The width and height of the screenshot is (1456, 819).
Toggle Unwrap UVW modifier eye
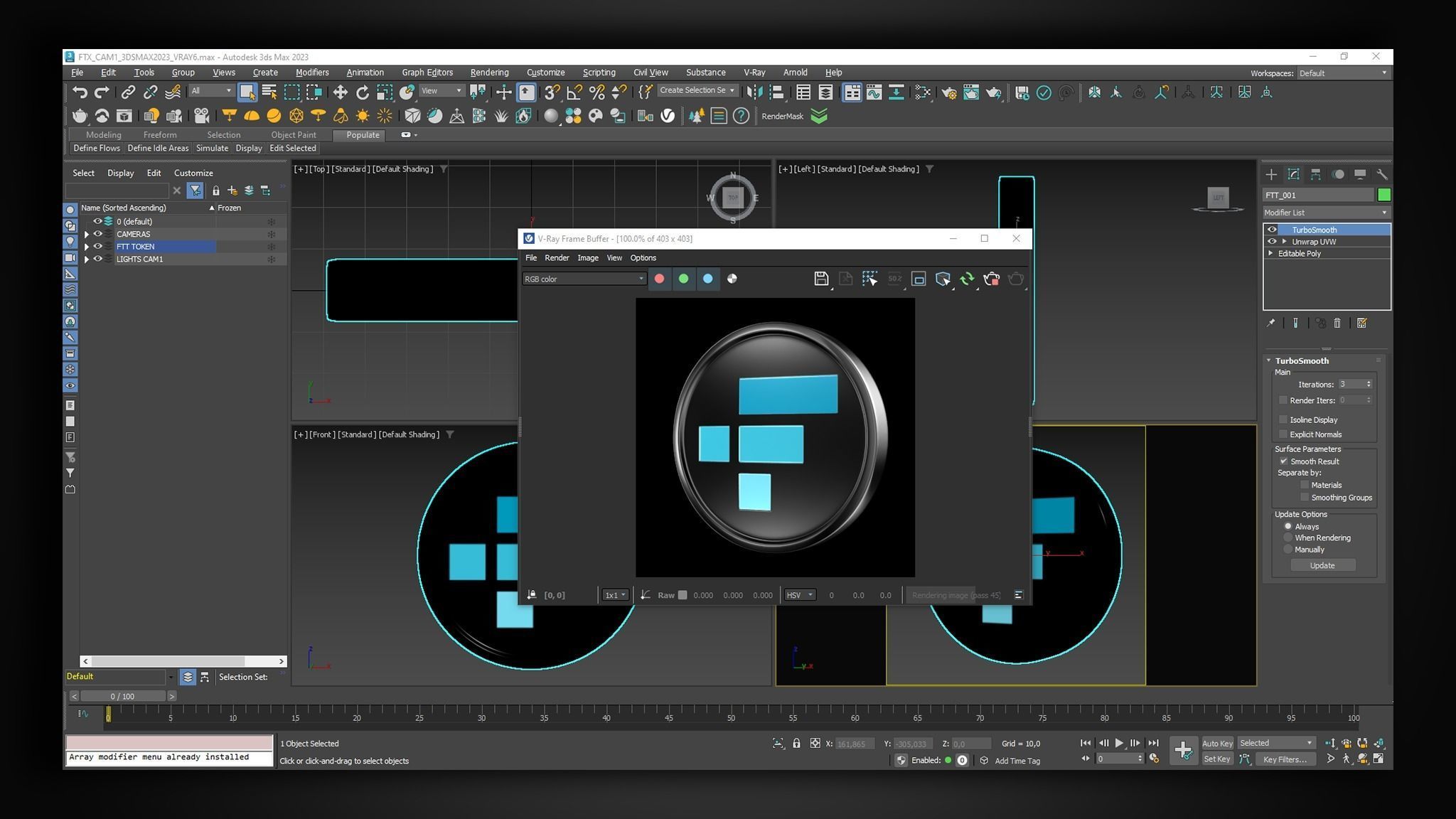tap(1272, 242)
